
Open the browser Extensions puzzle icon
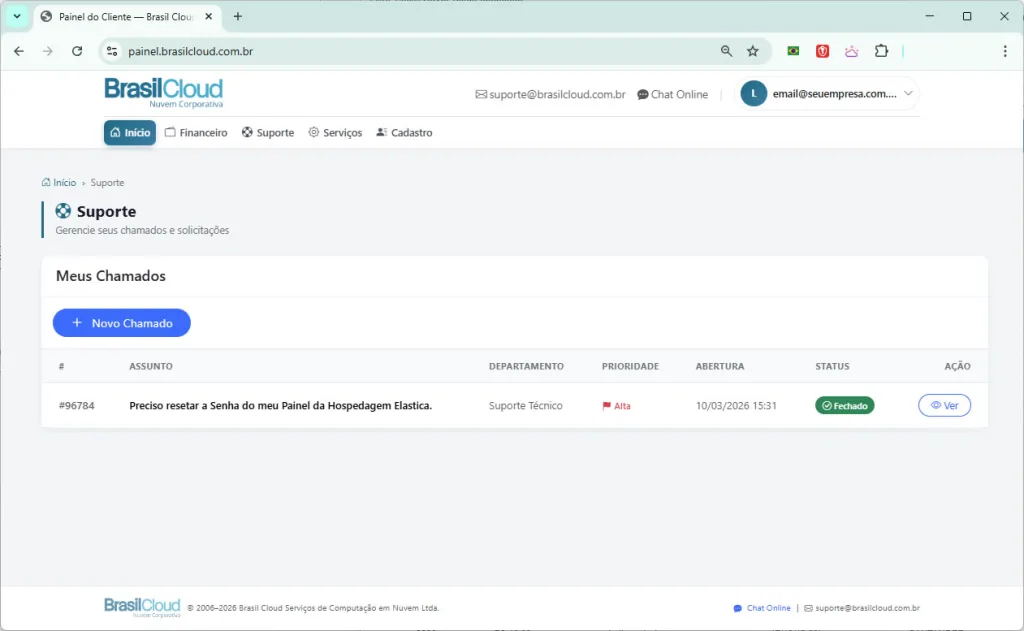(881, 50)
